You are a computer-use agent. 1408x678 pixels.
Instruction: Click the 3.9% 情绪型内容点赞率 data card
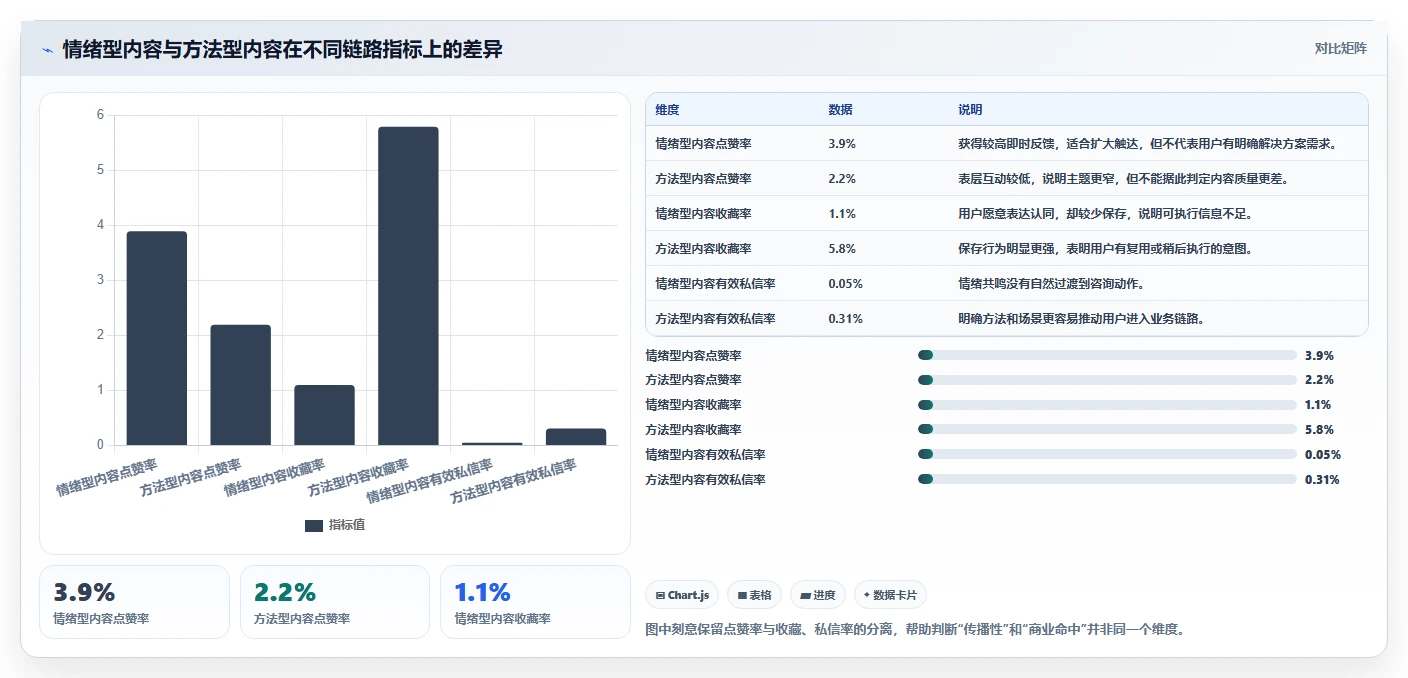(134, 602)
